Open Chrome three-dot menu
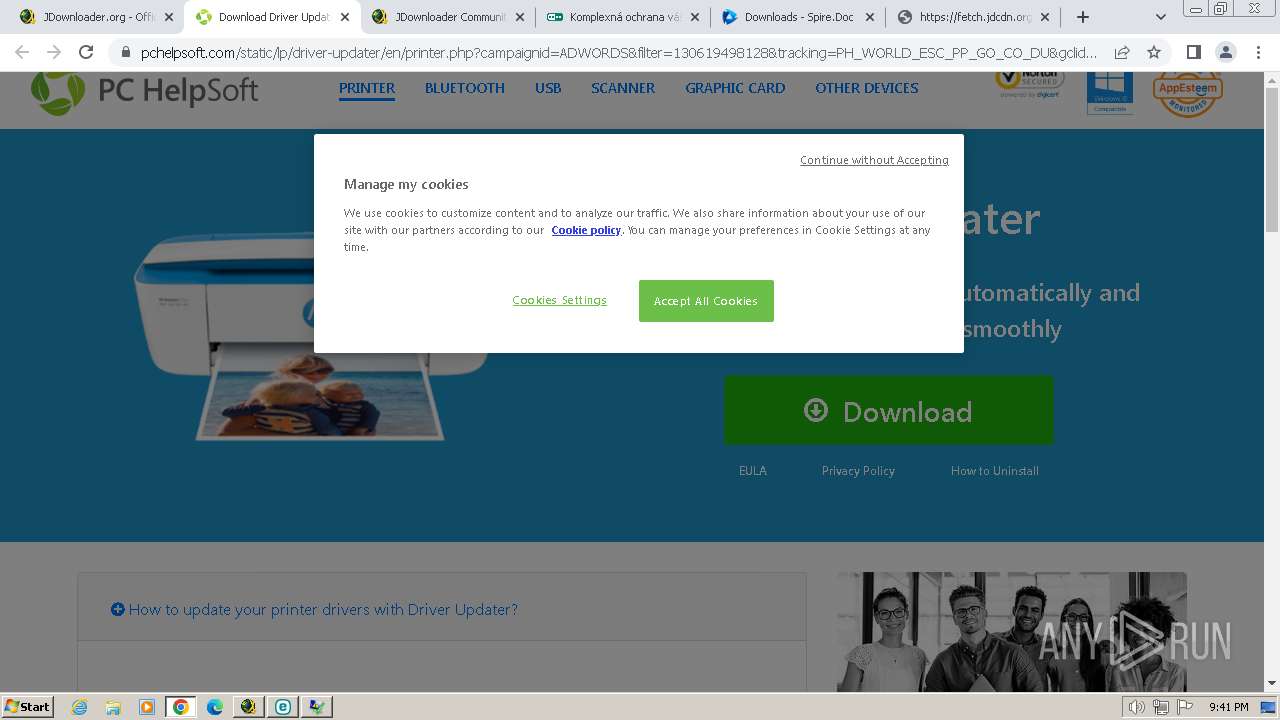Screen dimensions: 1280x720 tap(1258, 52)
